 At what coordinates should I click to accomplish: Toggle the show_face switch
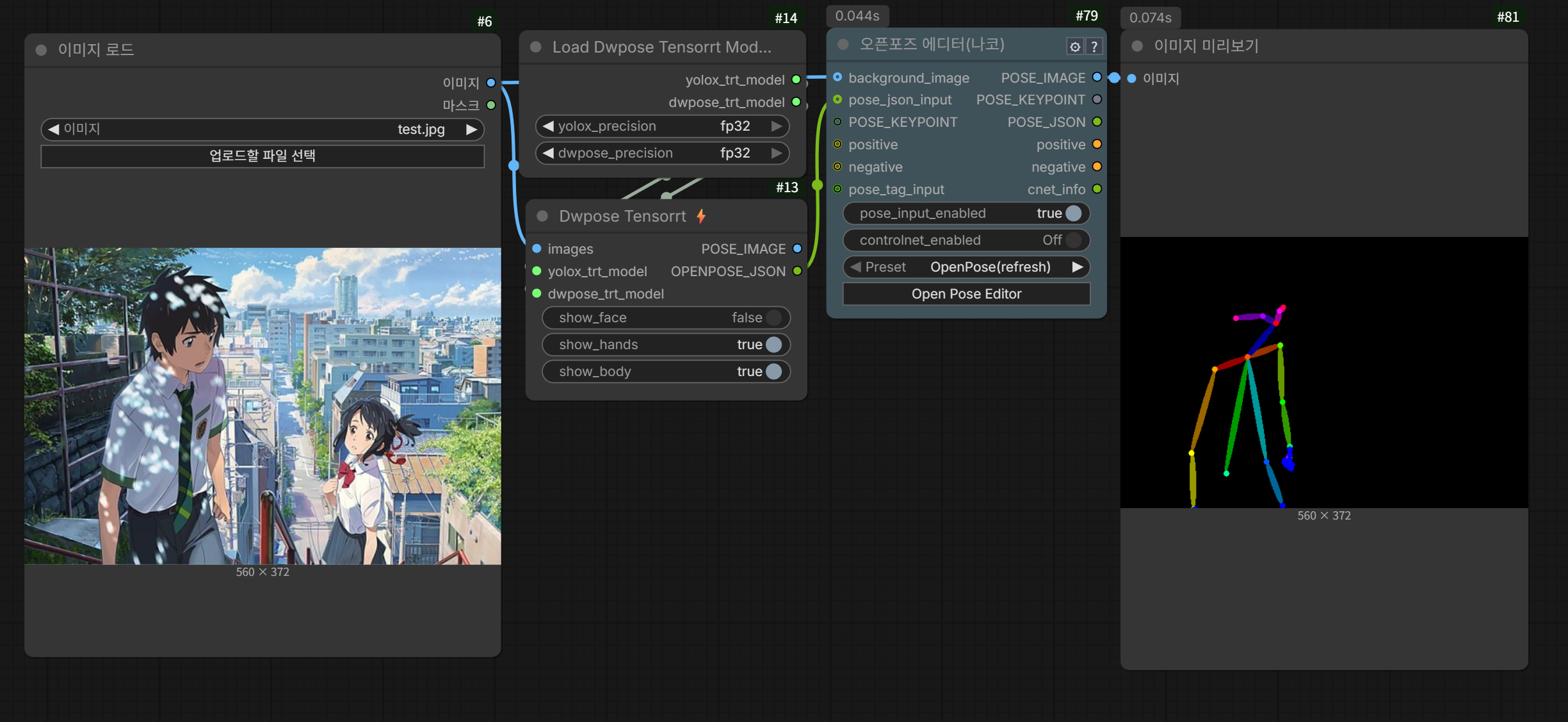coord(773,318)
